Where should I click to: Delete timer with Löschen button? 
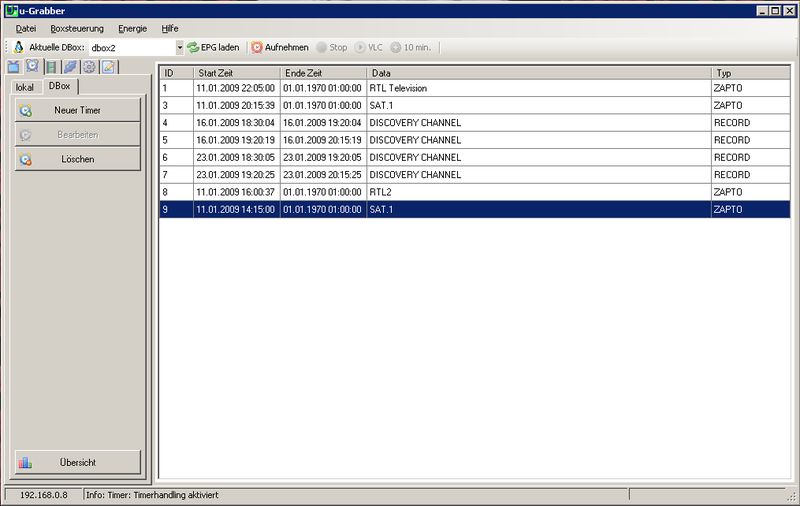pos(77,159)
